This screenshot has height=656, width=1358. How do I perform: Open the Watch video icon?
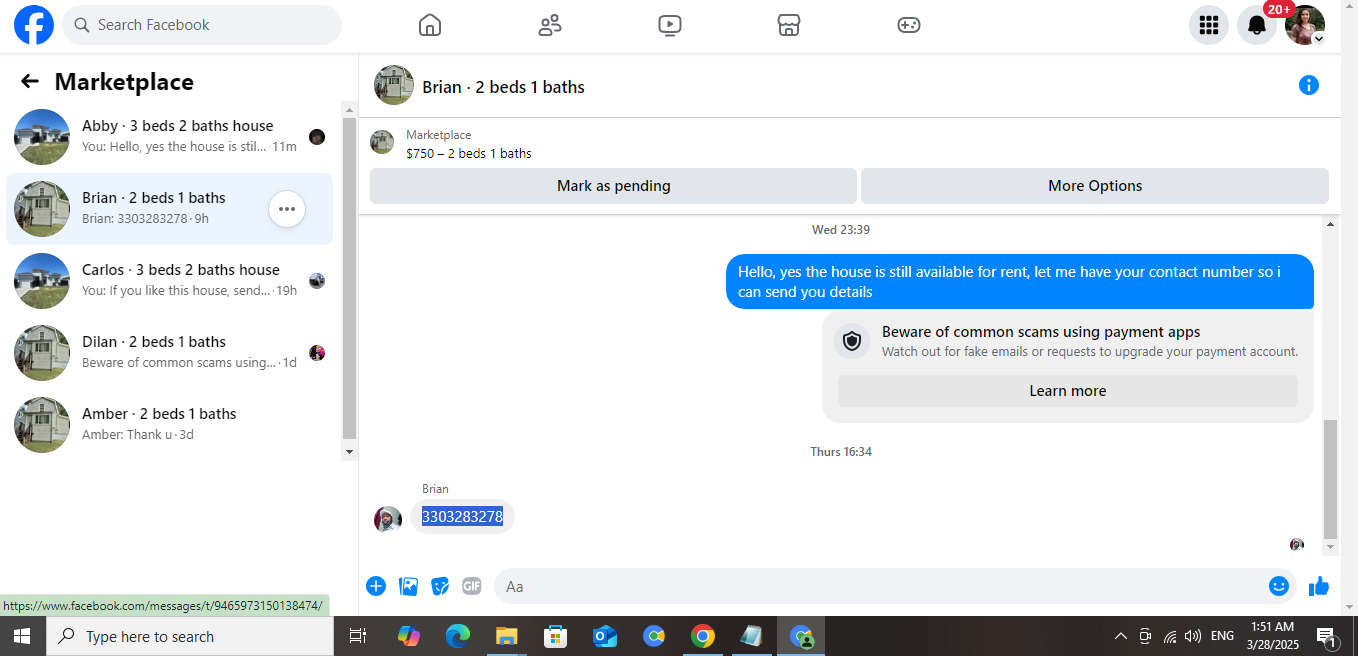670,25
